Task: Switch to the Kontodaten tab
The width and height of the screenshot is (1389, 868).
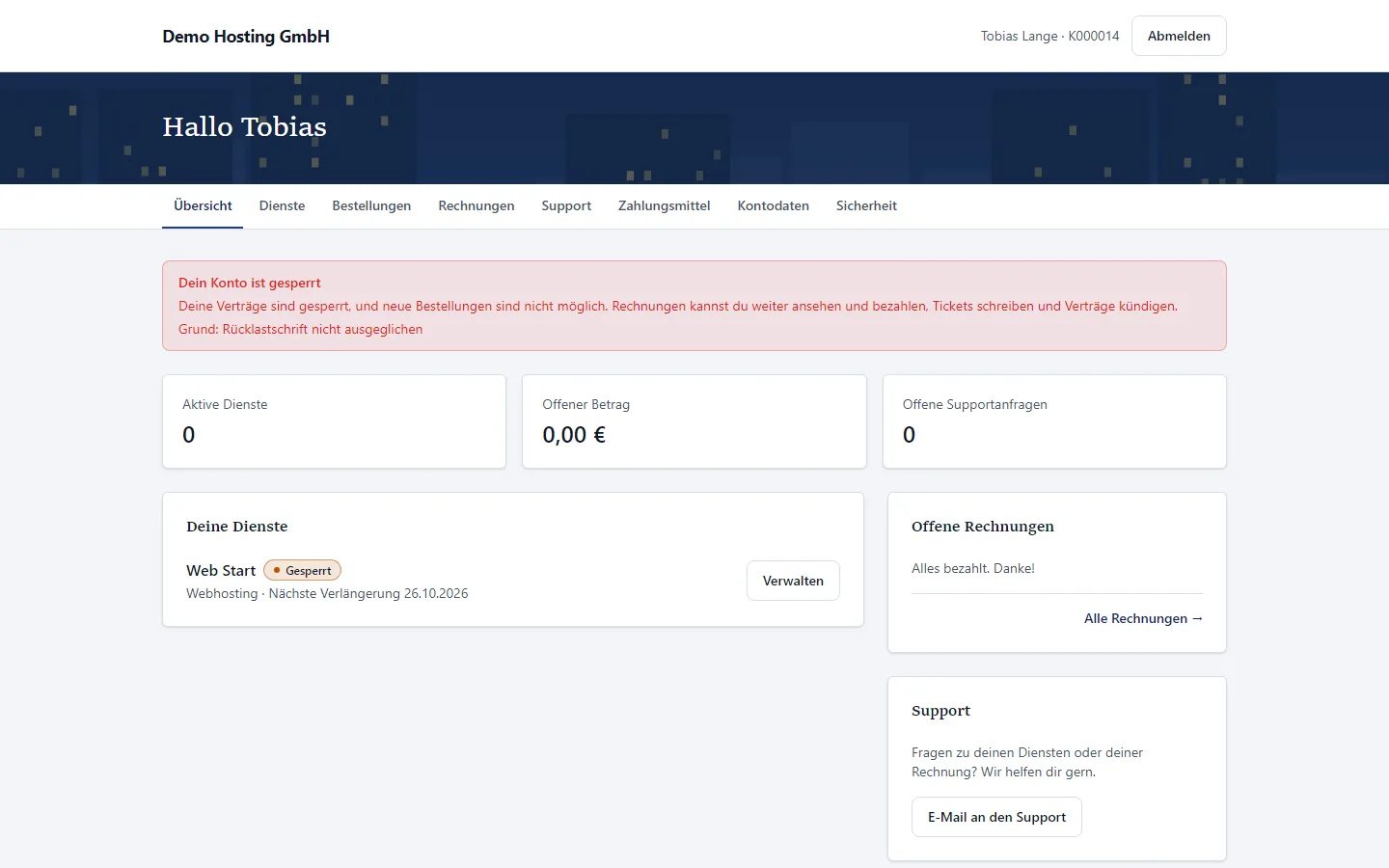Action: pyautogui.click(x=774, y=205)
